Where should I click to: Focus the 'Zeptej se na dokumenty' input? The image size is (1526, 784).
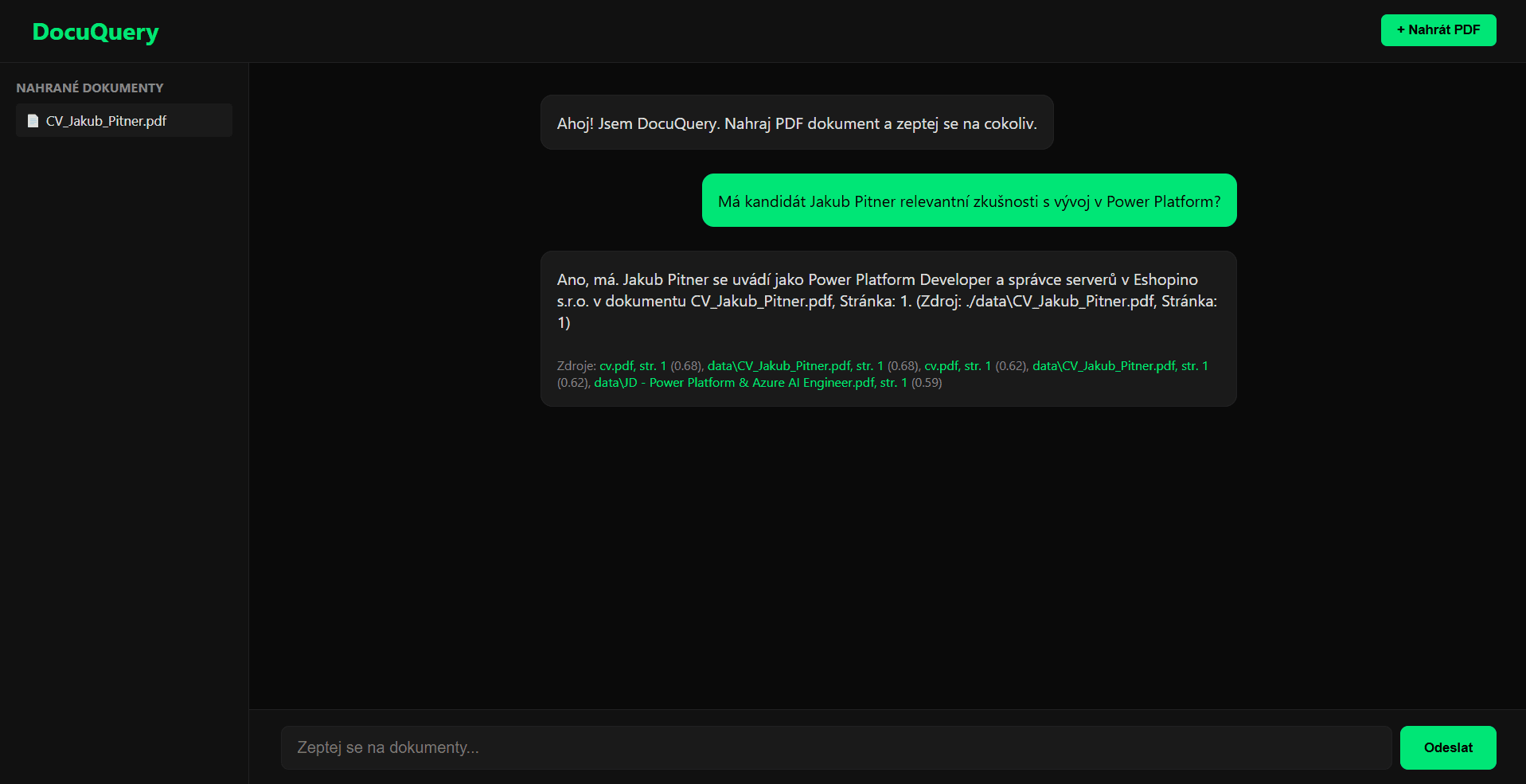836,747
